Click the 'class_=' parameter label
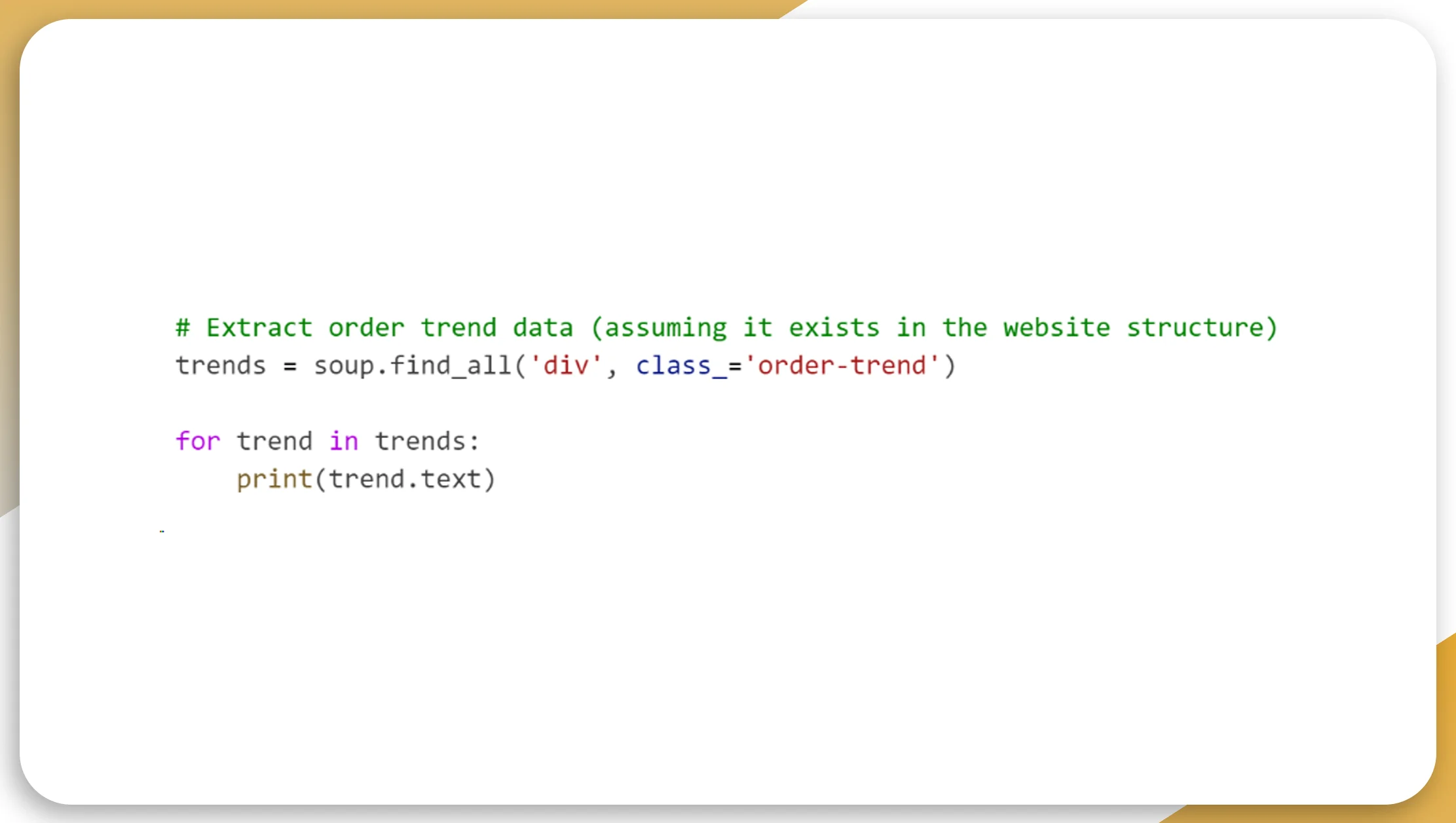The height and width of the screenshot is (823, 1456). 676,364
